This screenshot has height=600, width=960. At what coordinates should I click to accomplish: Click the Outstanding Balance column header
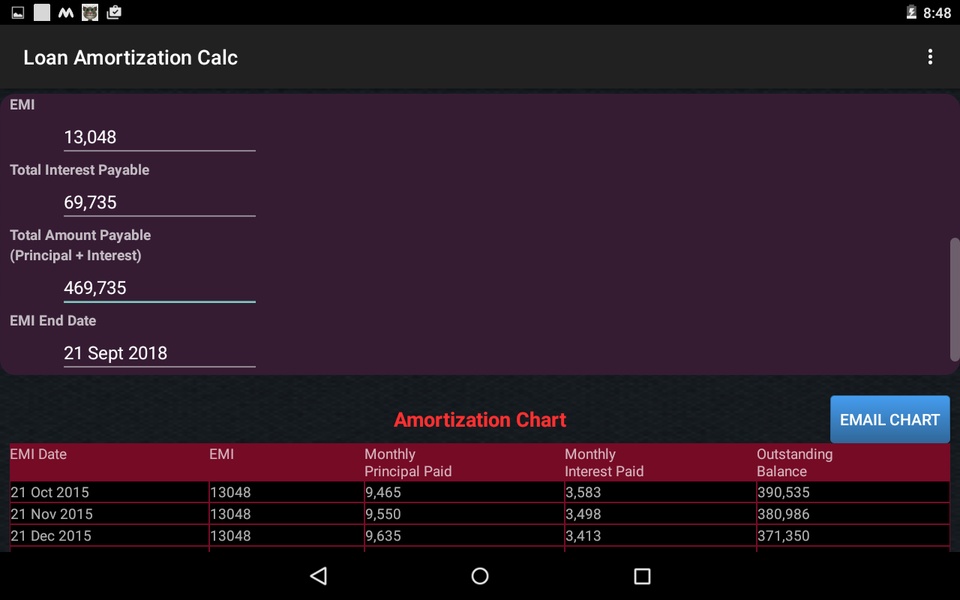(794, 463)
